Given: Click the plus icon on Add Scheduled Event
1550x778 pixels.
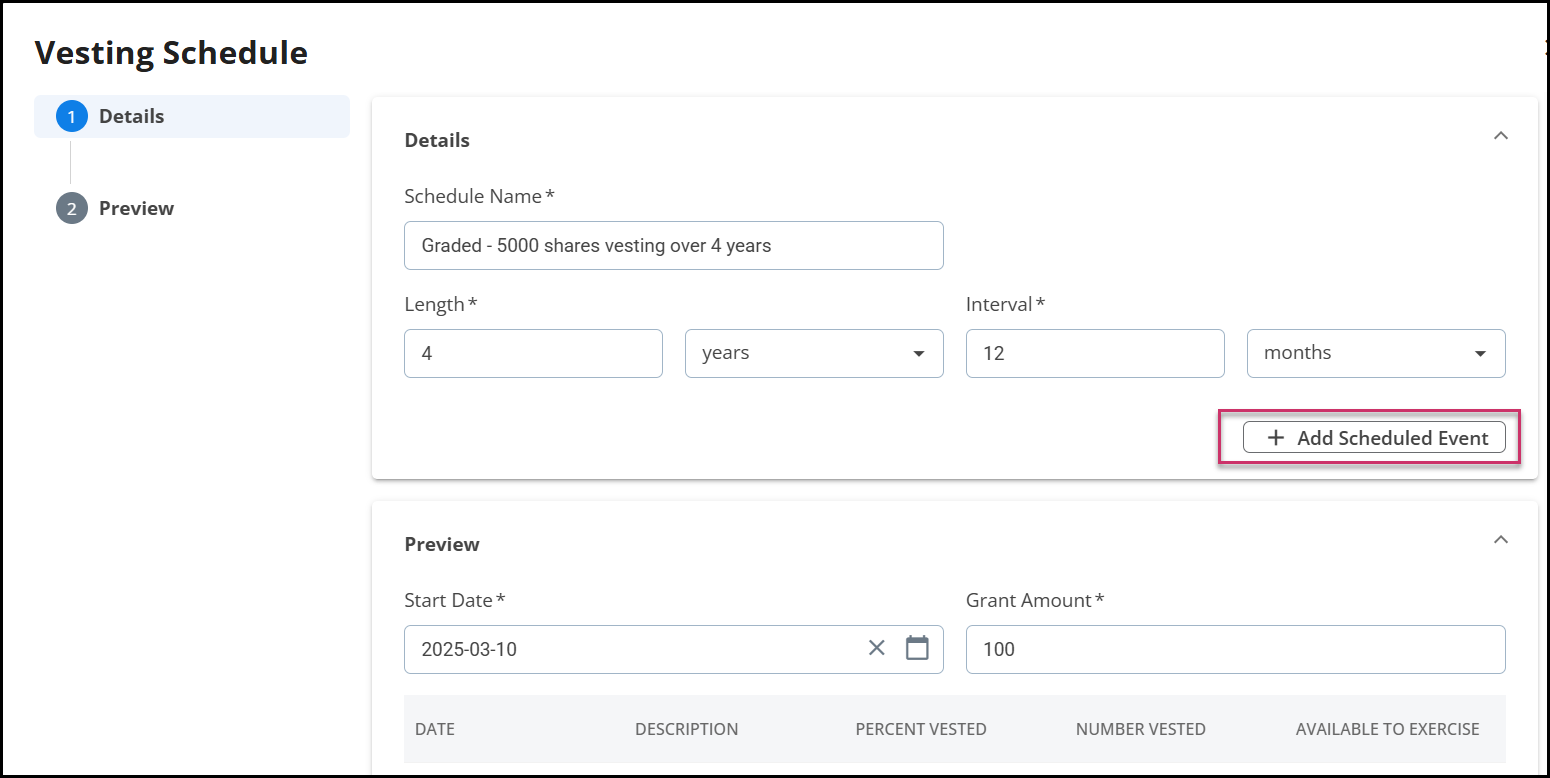Looking at the screenshot, I should tap(1275, 438).
